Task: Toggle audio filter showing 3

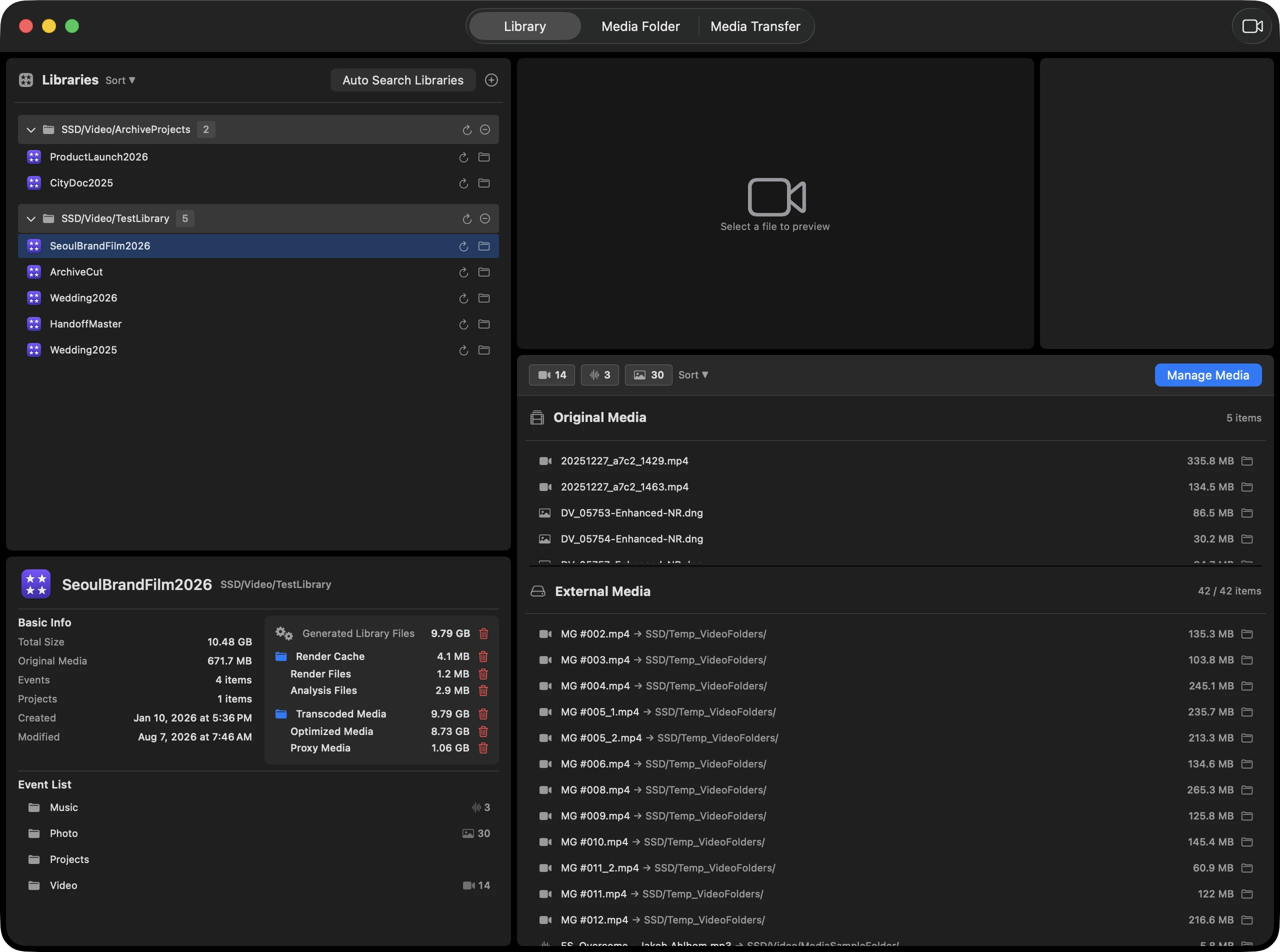Action: pos(599,375)
